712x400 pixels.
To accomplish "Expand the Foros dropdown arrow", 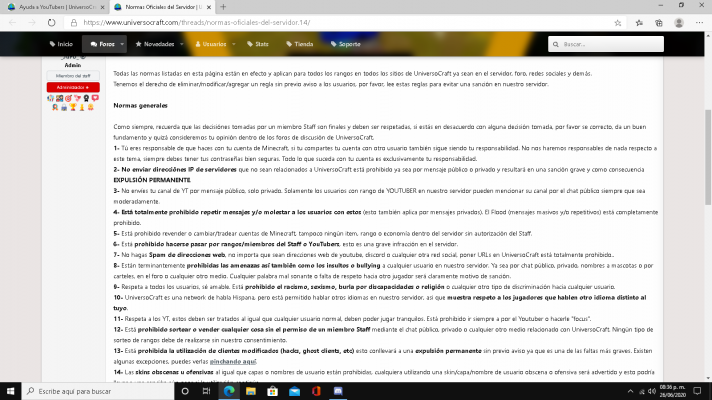I will click(122, 44).
